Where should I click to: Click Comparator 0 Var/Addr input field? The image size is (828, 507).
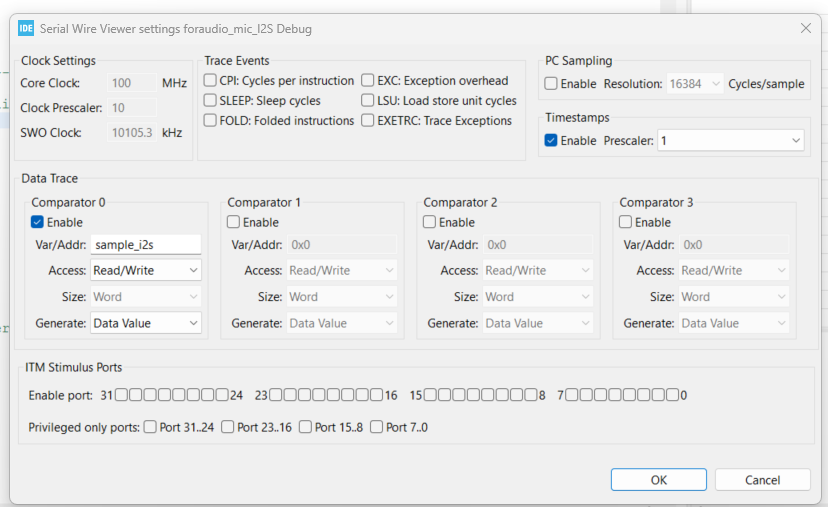point(146,244)
